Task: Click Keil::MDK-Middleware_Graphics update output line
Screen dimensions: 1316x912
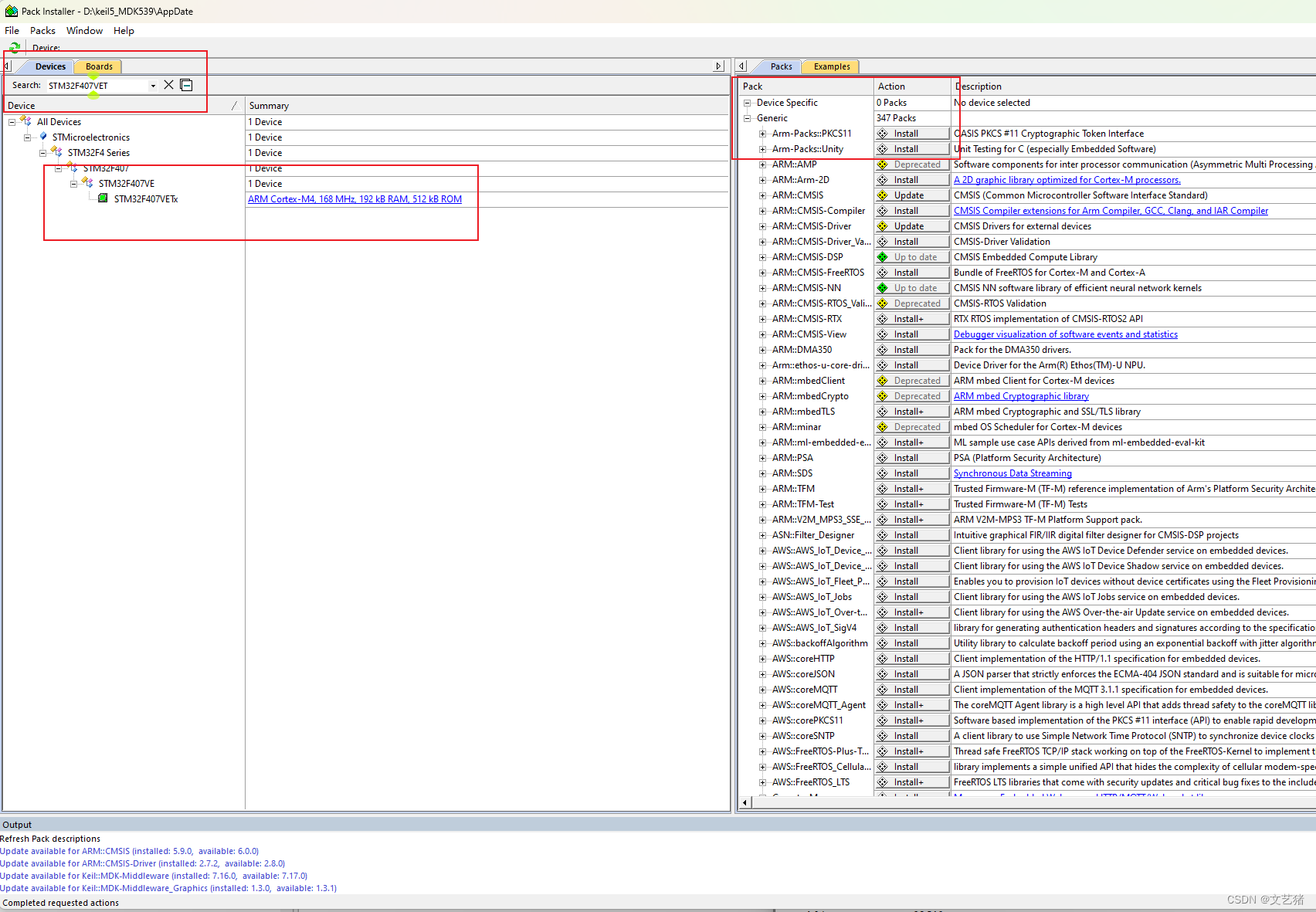Action: coord(168,888)
